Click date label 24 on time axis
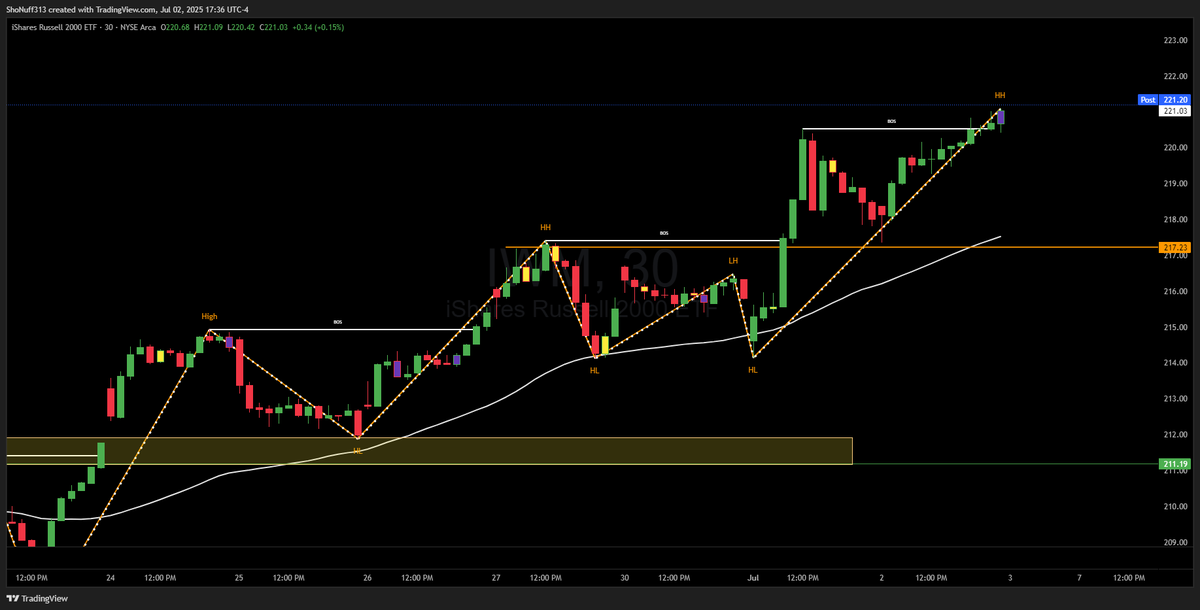 point(110,578)
